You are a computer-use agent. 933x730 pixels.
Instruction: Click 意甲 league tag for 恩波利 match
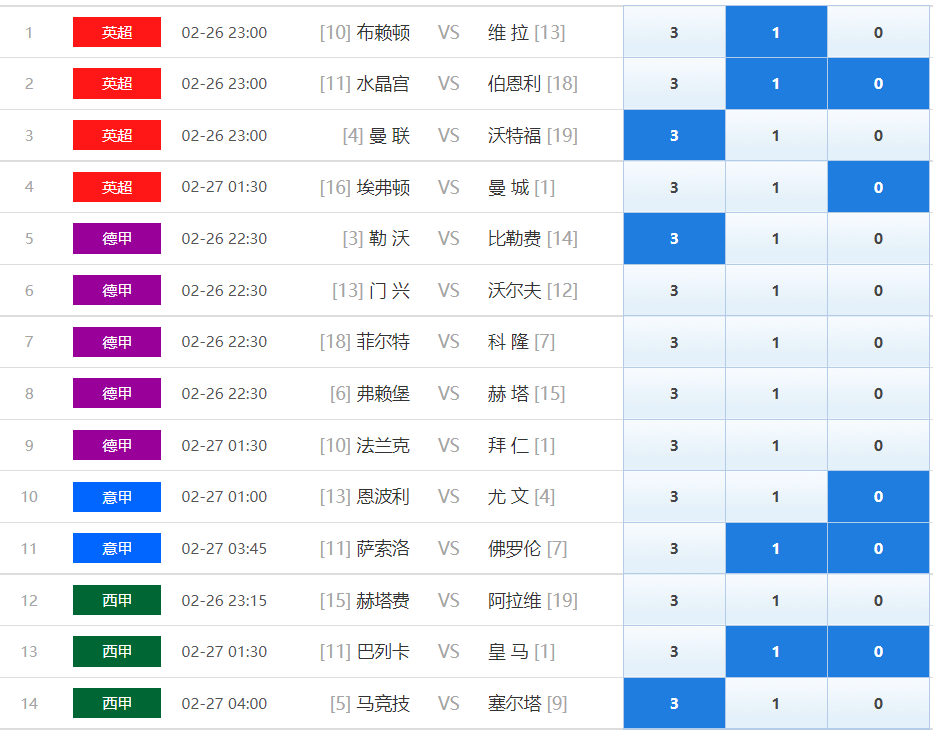[117, 497]
